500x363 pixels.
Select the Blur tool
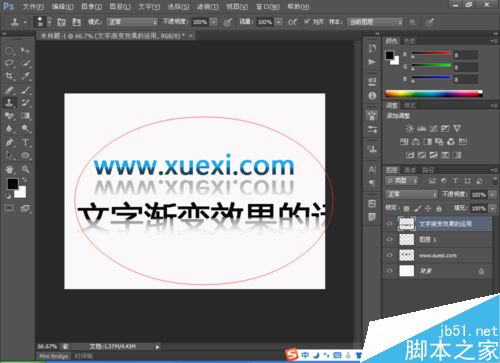coord(9,129)
